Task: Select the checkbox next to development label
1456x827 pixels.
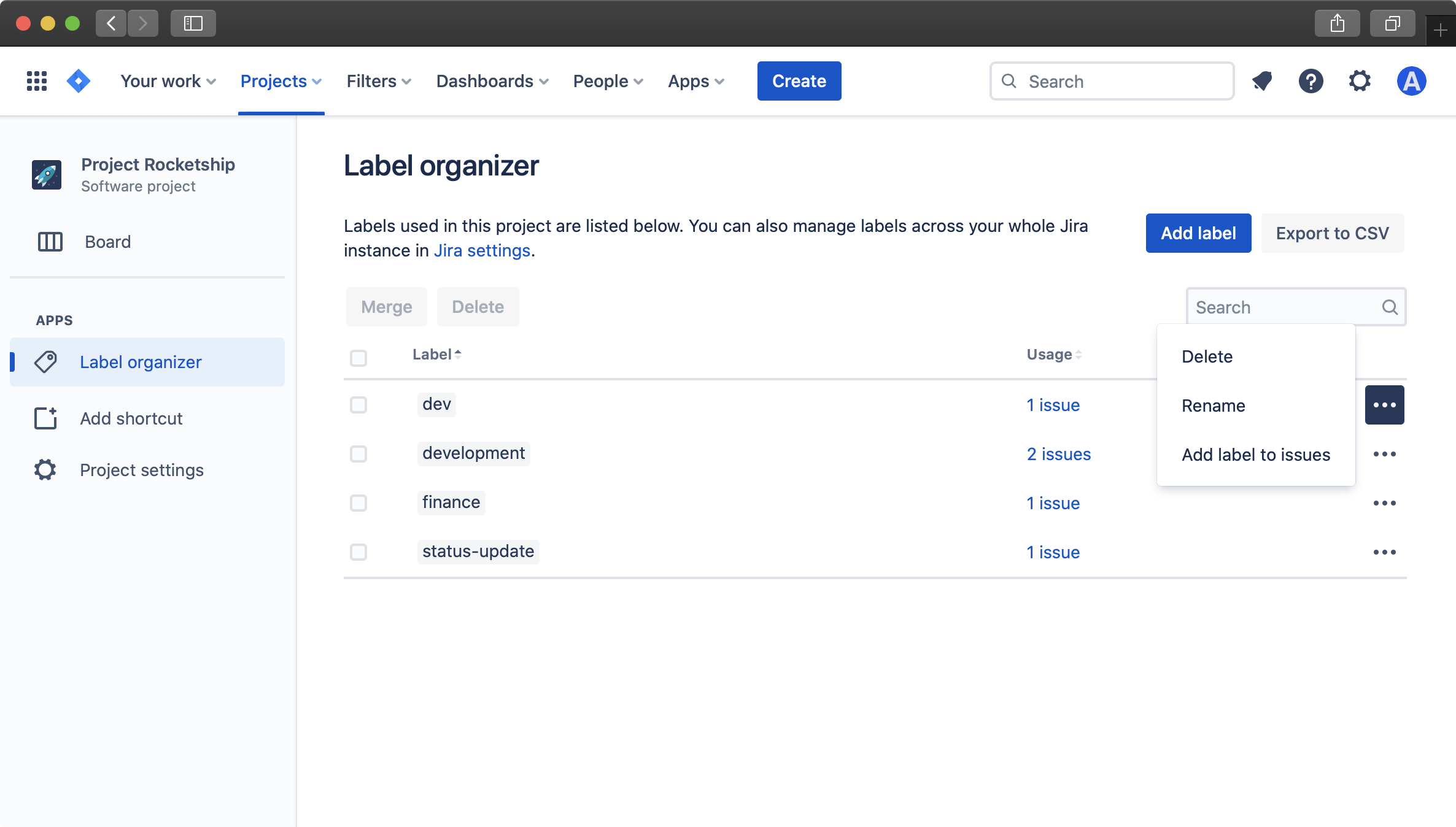Action: (x=358, y=453)
